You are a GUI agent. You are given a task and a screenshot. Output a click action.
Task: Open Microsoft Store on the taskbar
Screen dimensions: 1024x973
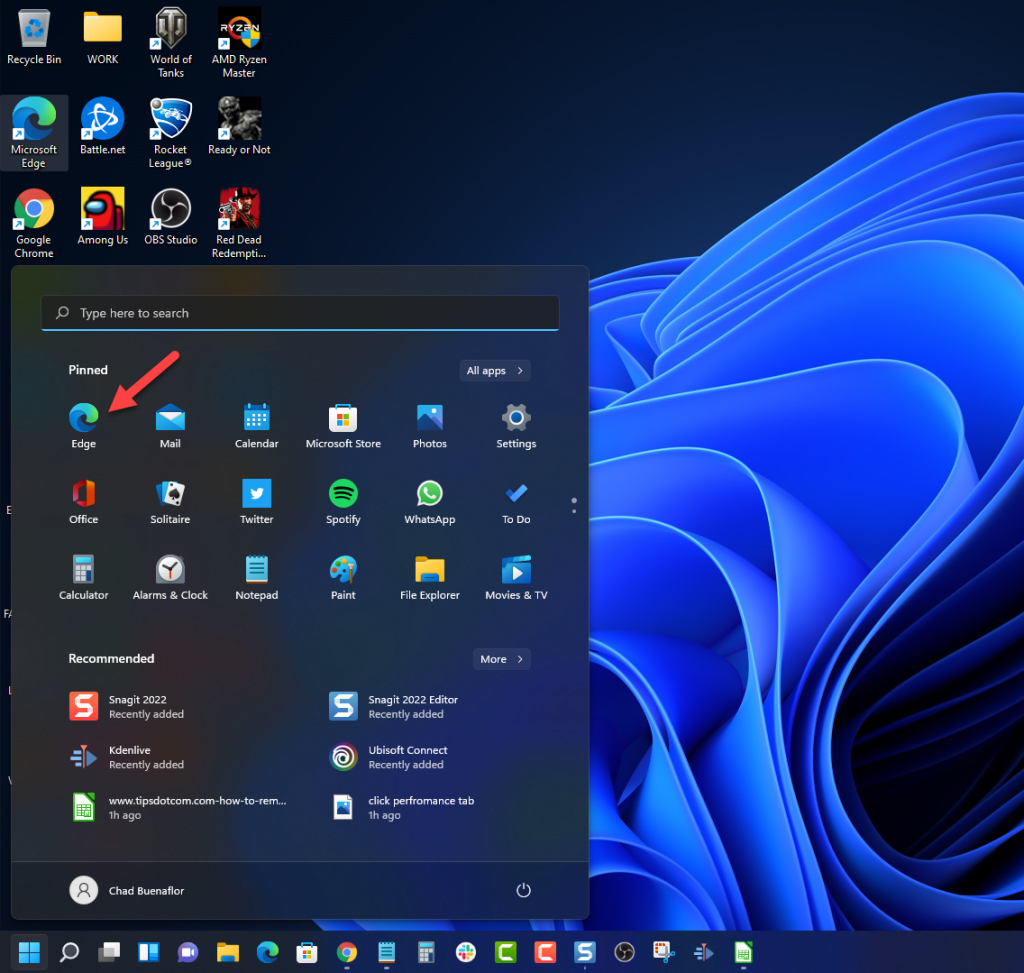(307, 953)
